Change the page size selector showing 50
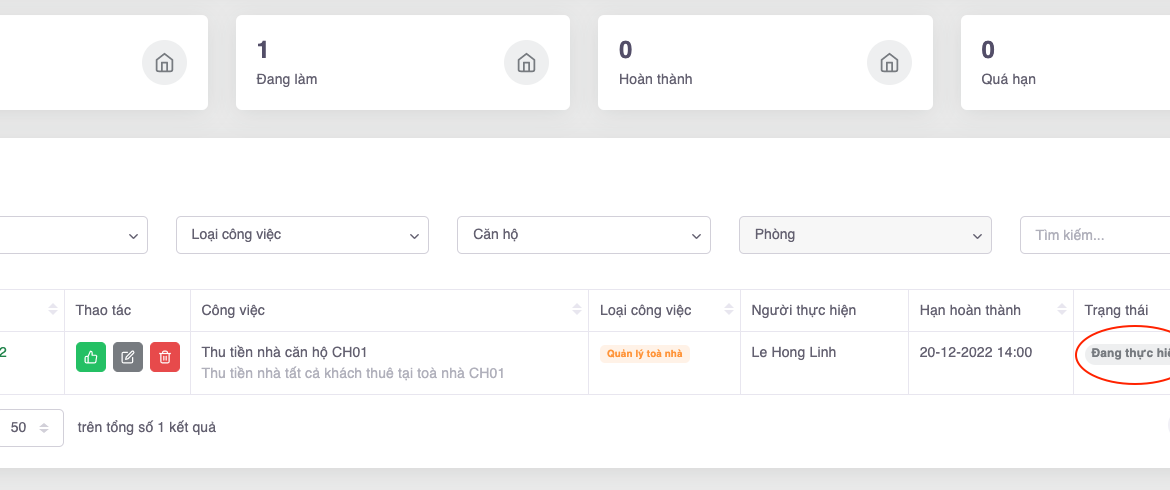The height and width of the screenshot is (490, 1170). point(30,427)
